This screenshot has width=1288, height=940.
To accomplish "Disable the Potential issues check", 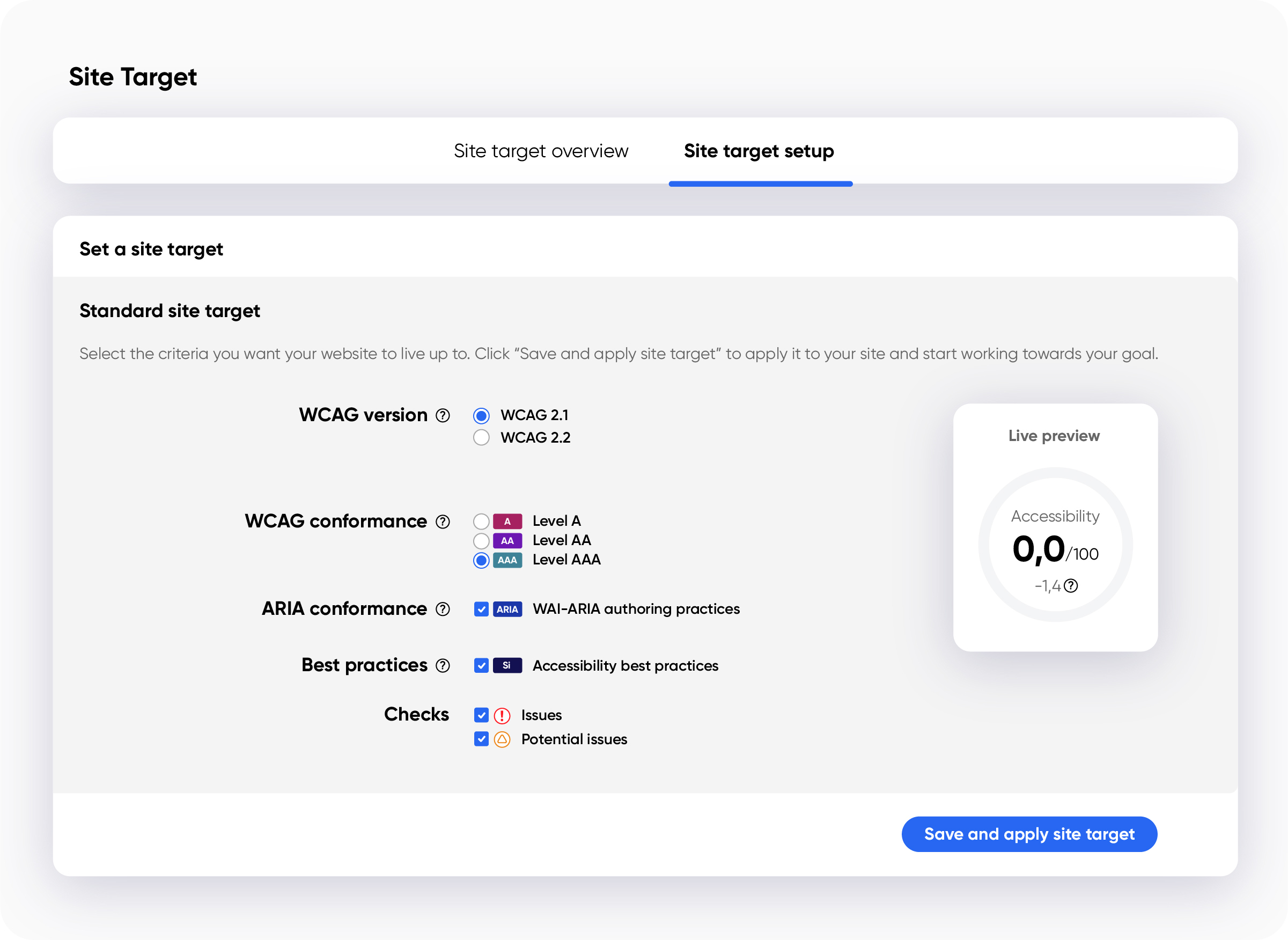I will pyautogui.click(x=481, y=739).
